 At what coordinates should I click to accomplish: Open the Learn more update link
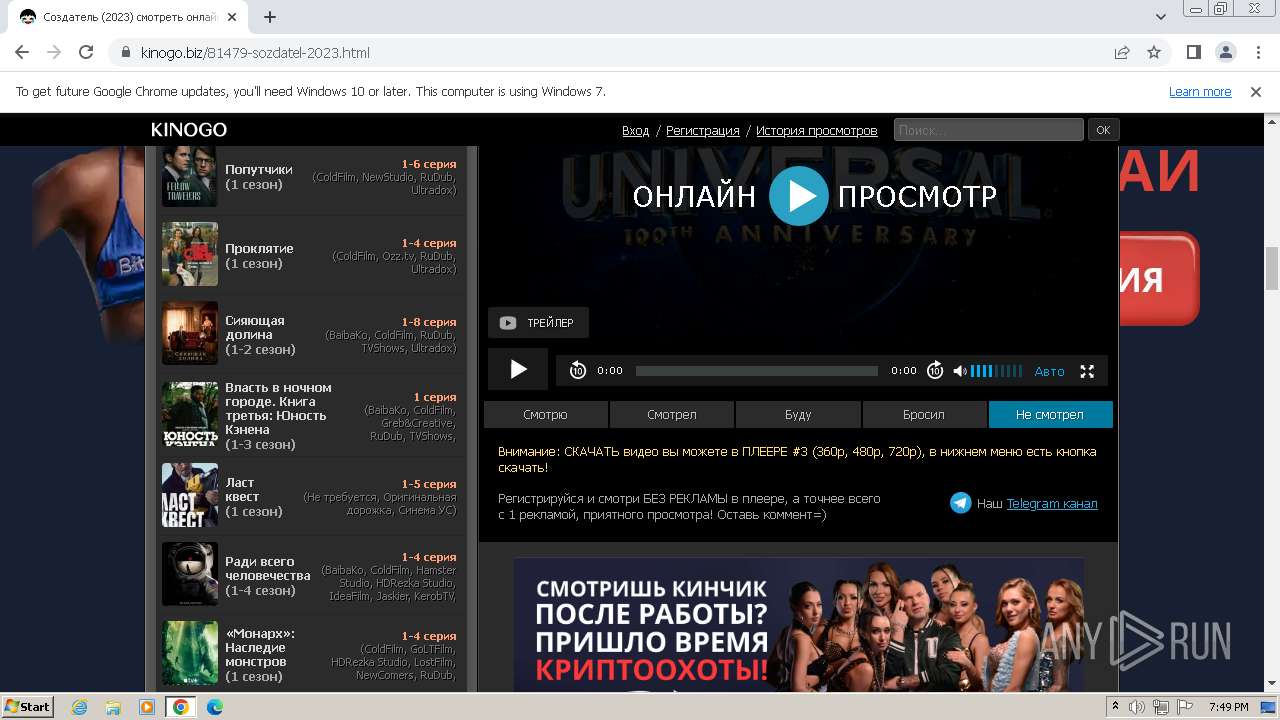click(1200, 92)
